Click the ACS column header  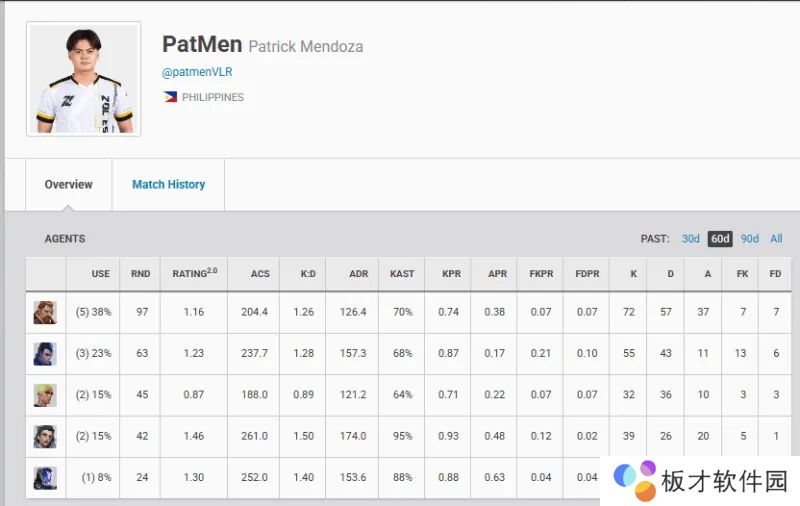coord(260,273)
